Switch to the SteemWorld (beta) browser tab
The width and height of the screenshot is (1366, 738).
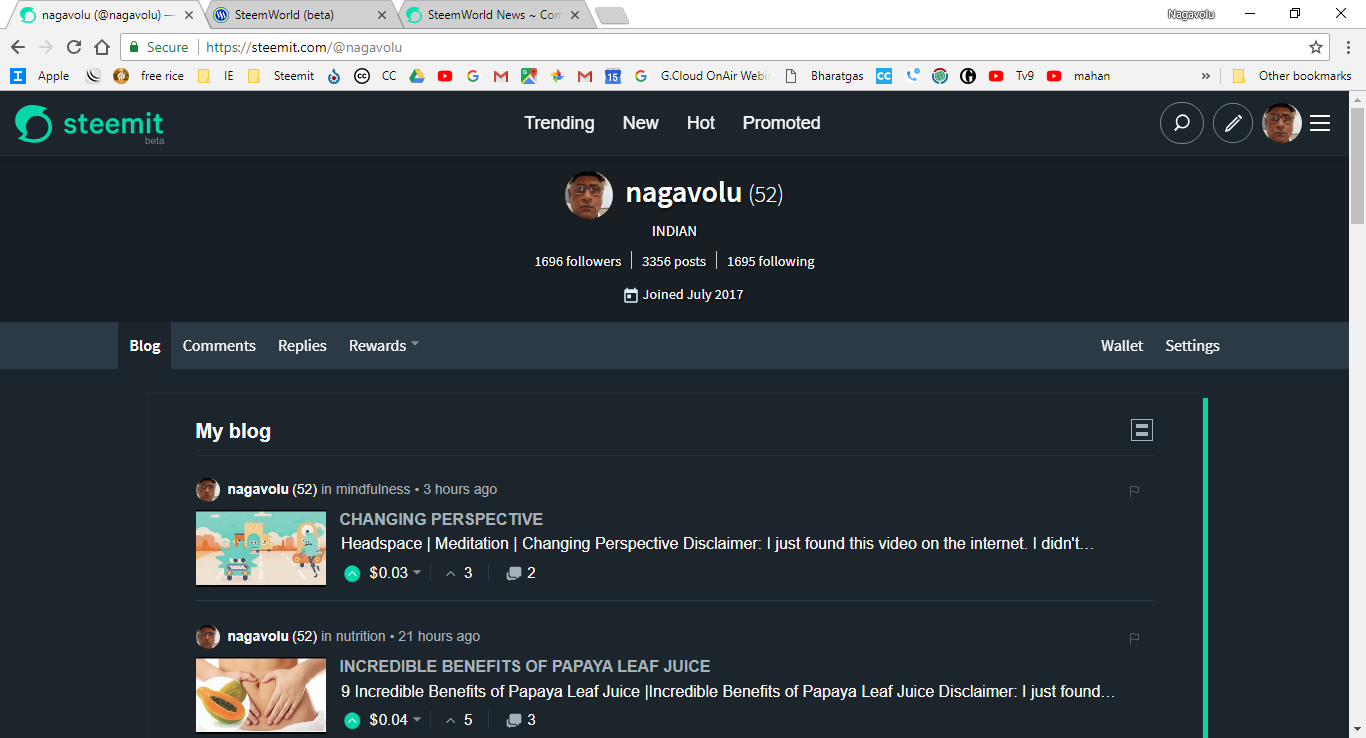click(298, 15)
